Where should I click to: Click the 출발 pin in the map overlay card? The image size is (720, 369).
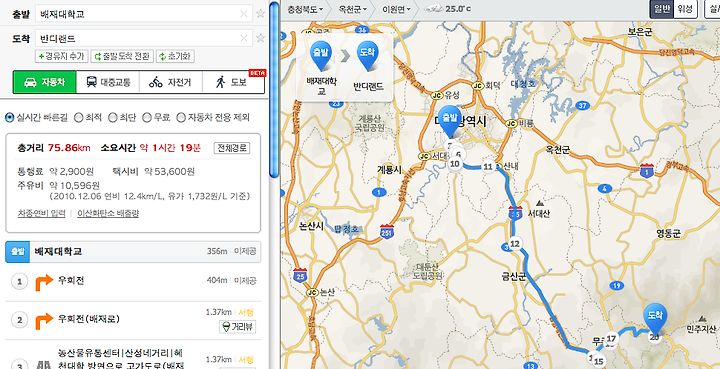coord(322,56)
